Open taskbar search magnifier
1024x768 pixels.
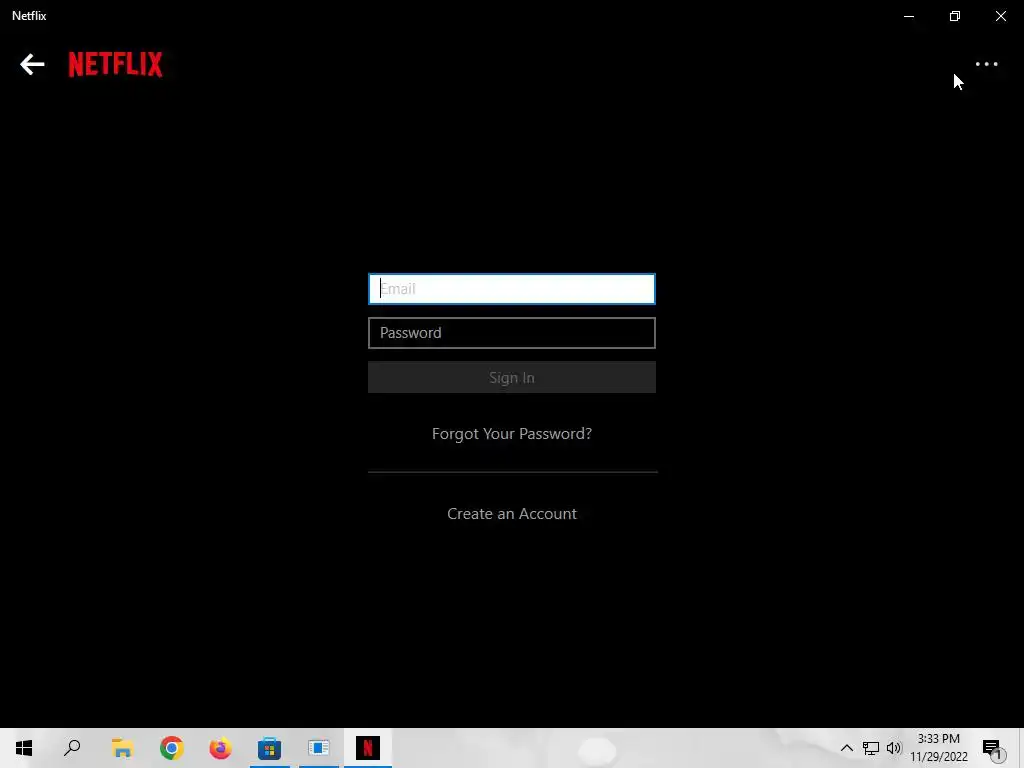click(x=72, y=748)
